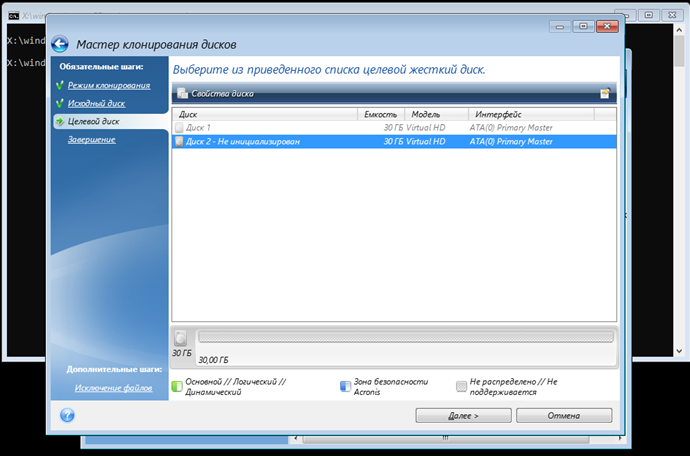Open the Завершение step link
The height and width of the screenshot is (456, 690).
coord(91,139)
